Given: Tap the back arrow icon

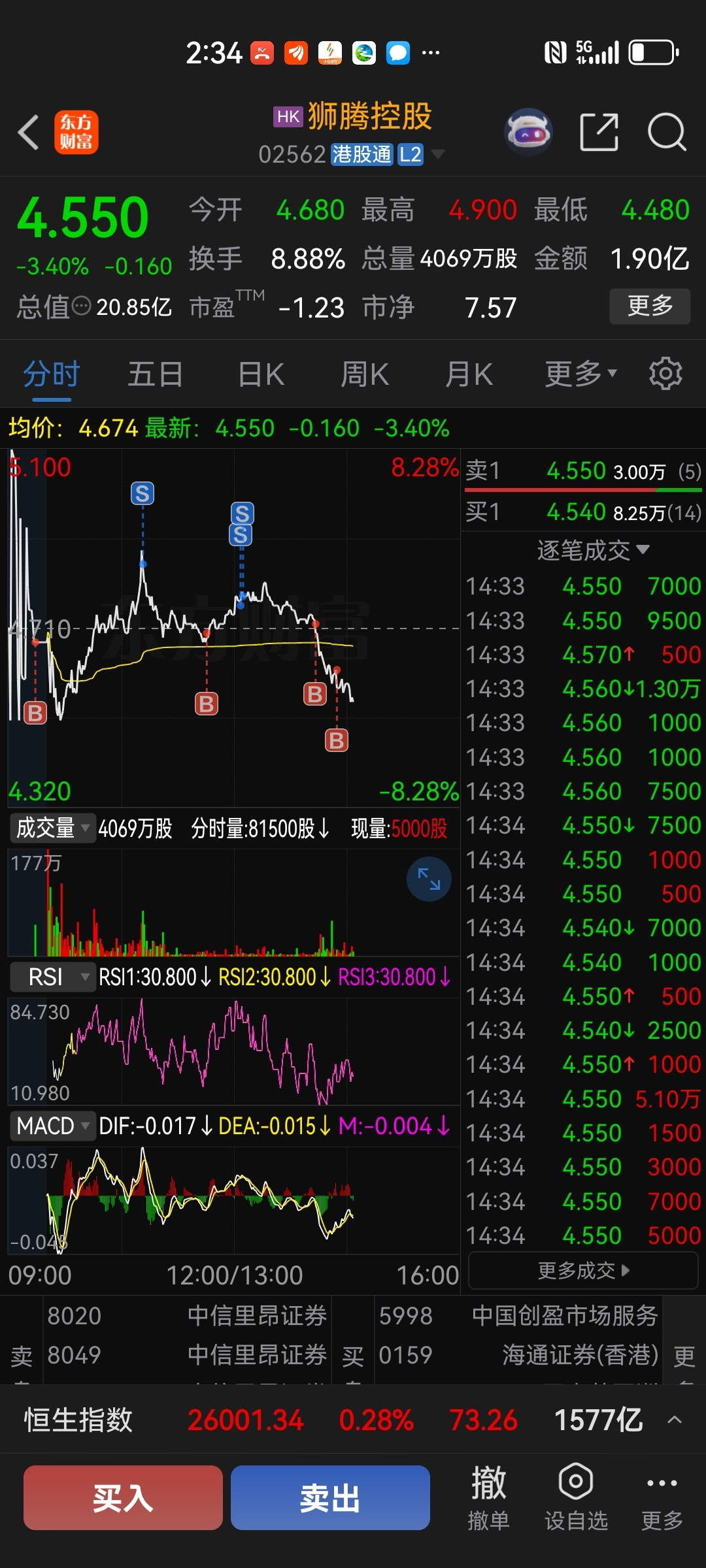Looking at the screenshot, I should 28,132.
